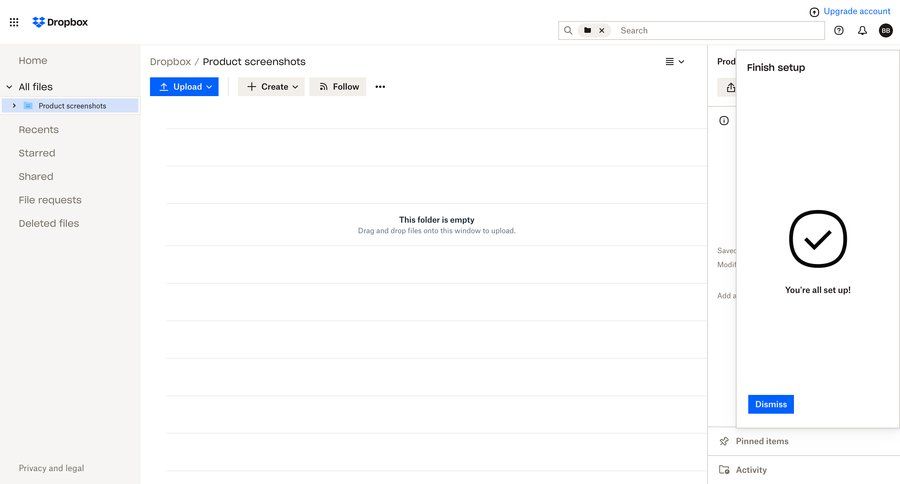Image resolution: width=900 pixels, height=484 pixels.
Task: Open Deleted files in the sidebar
Action: click(49, 223)
